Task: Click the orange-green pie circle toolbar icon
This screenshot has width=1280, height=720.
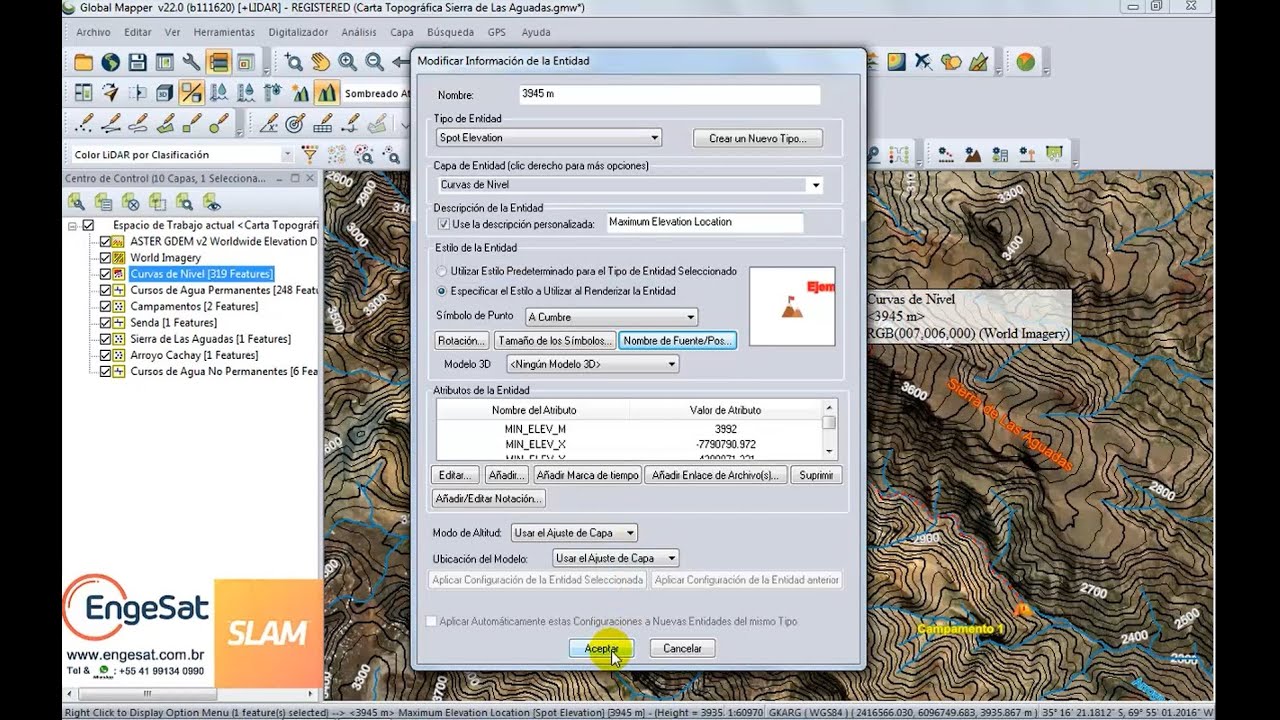Action: 1025,62
